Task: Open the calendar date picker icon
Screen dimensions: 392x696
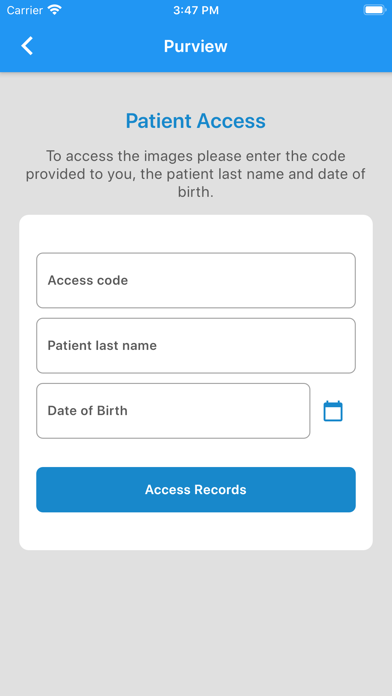Action: coord(333,411)
